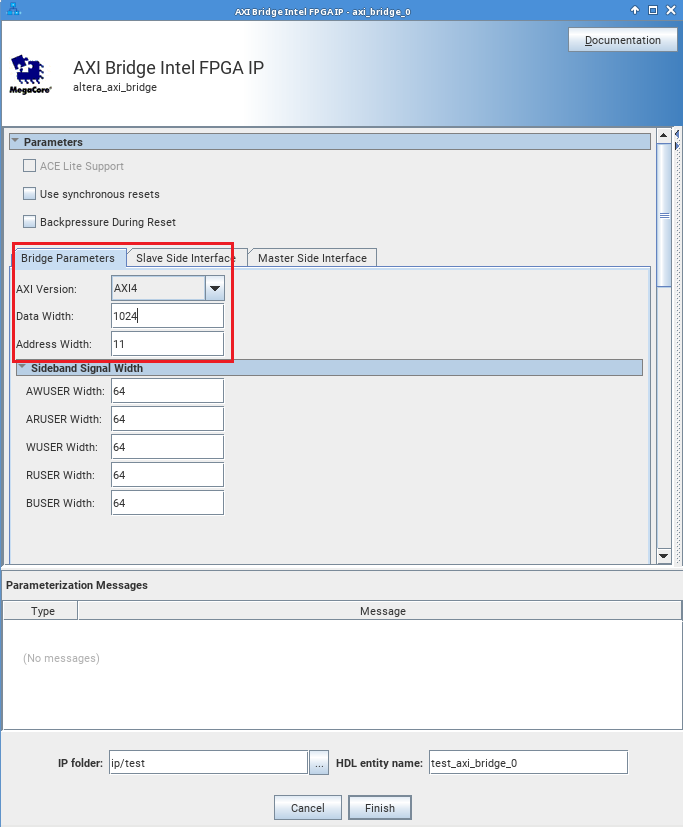The width and height of the screenshot is (683, 827).
Task: Click the vertical scrollbar thumb
Action: tap(663, 215)
